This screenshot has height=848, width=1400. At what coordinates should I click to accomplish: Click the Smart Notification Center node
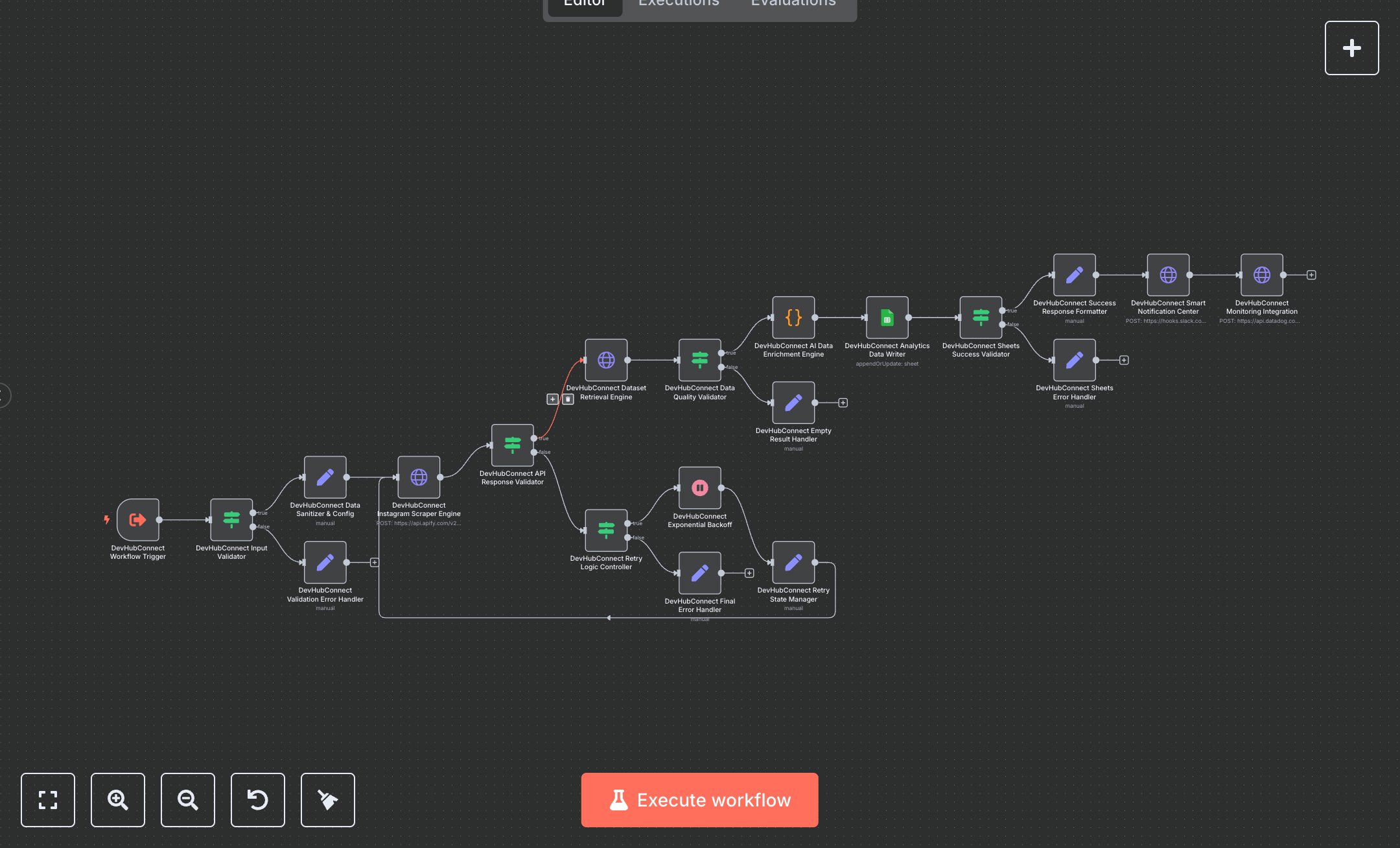[x=1168, y=275]
